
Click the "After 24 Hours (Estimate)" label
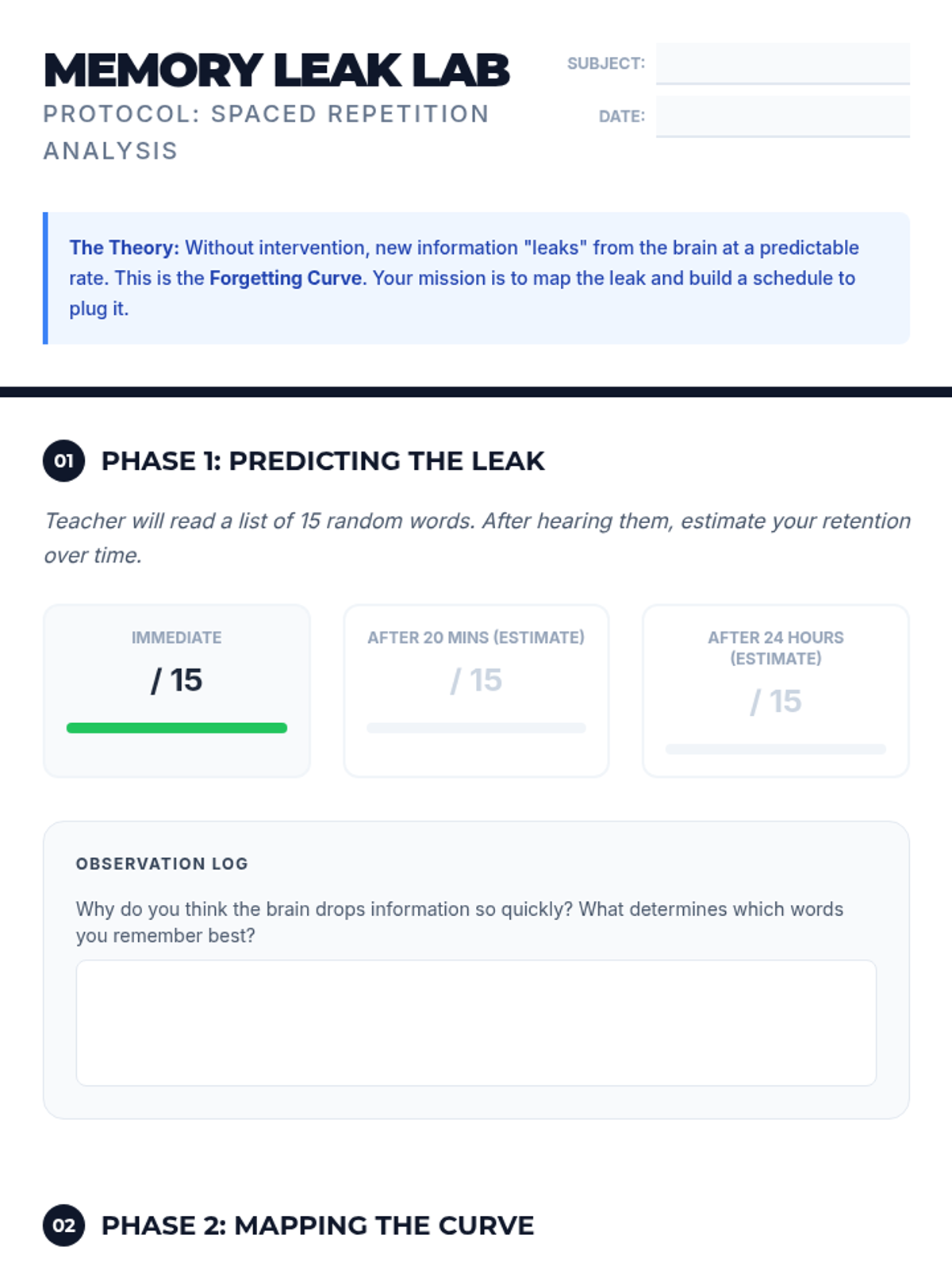[775, 648]
